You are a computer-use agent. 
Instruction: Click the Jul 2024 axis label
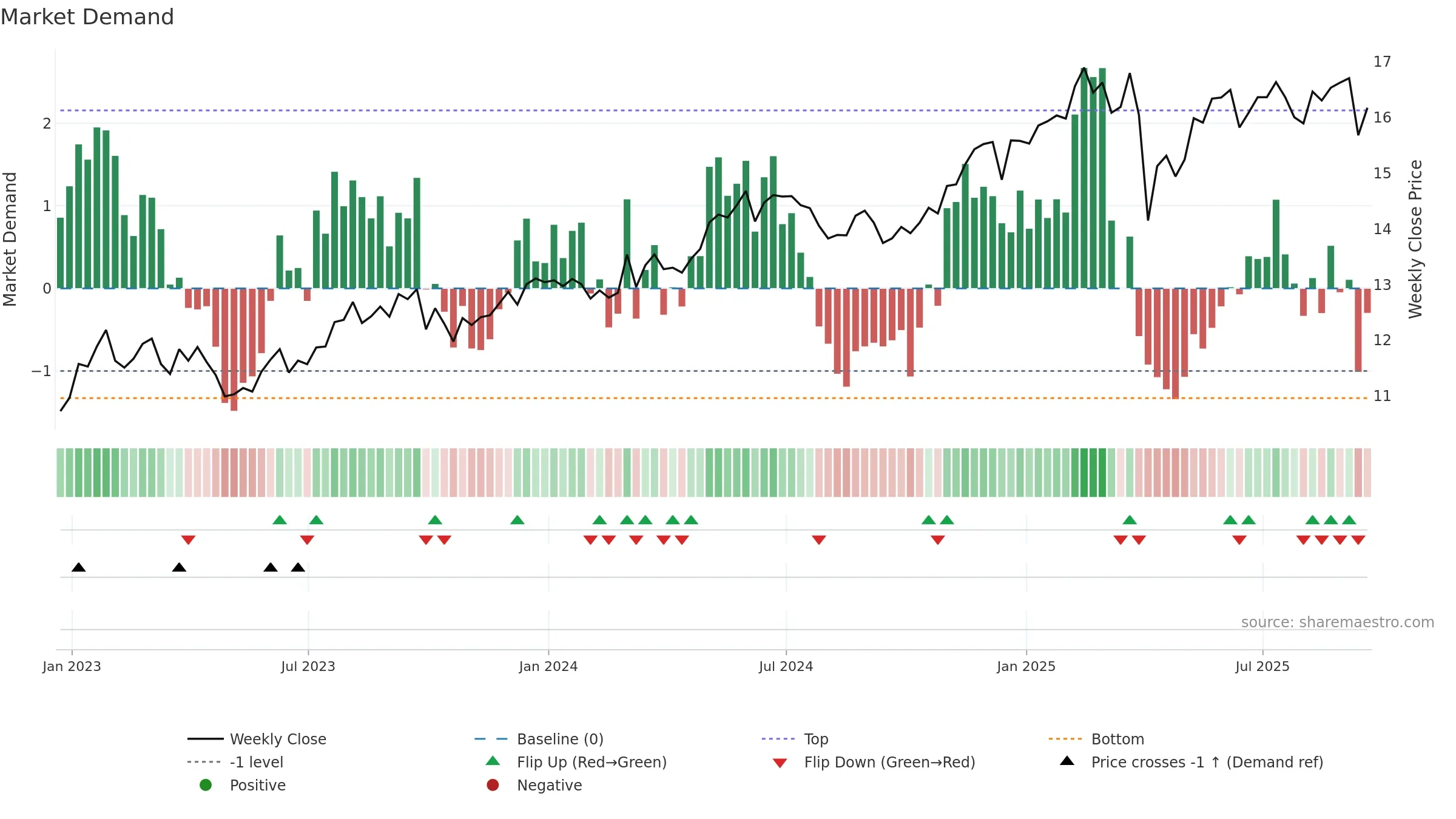(786, 666)
